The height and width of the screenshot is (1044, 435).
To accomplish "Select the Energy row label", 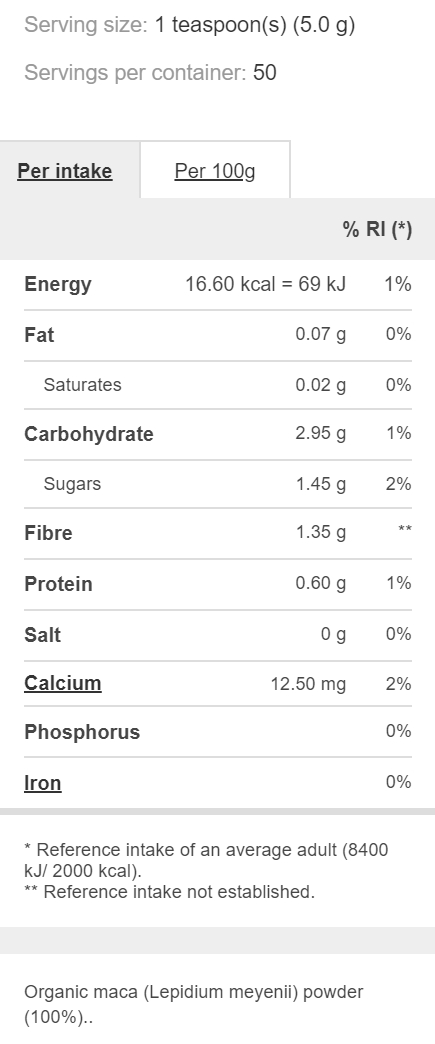I will 58,284.
